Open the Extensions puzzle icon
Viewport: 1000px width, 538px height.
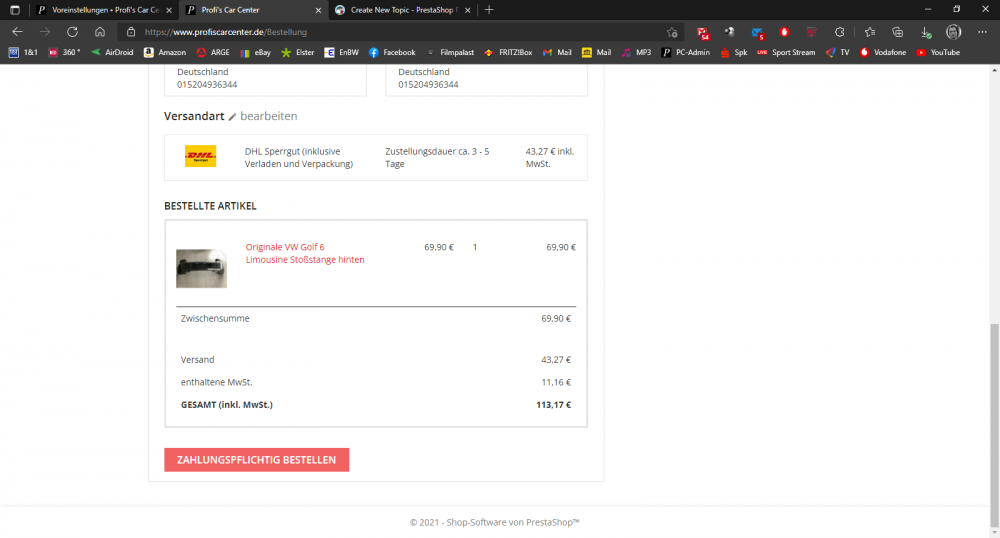[x=839, y=32]
